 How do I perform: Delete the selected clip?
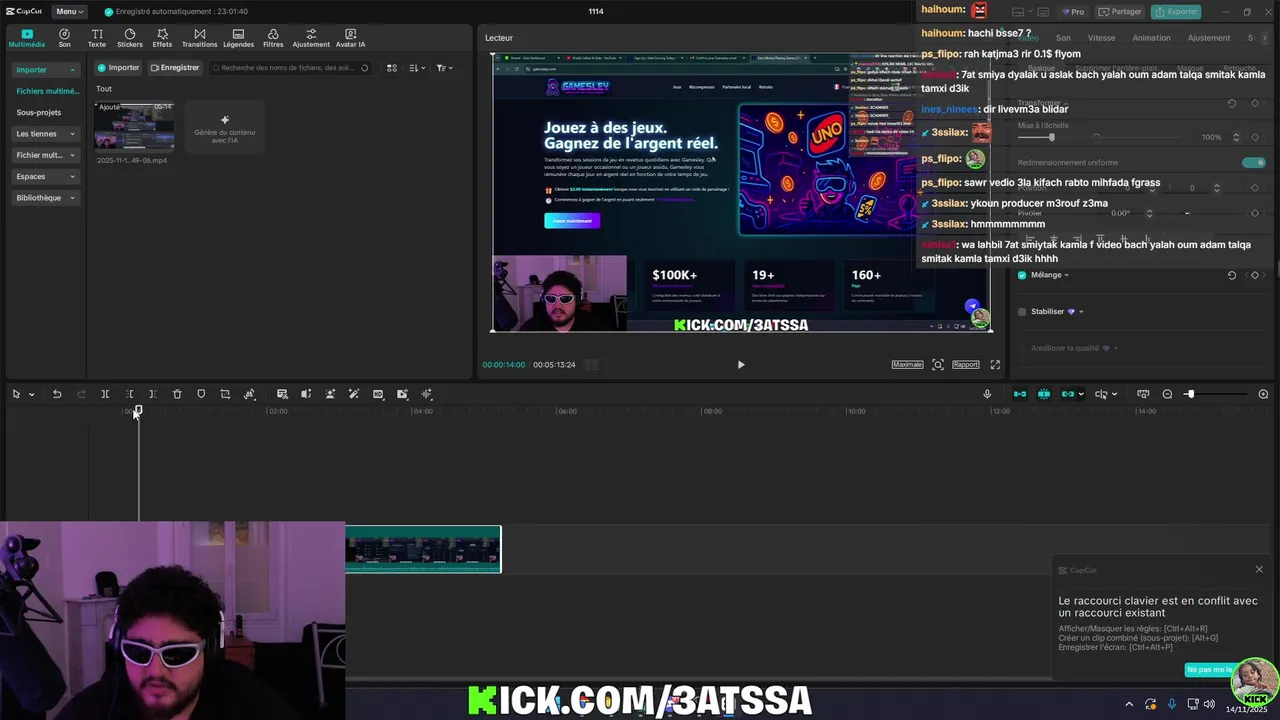coord(177,394)
